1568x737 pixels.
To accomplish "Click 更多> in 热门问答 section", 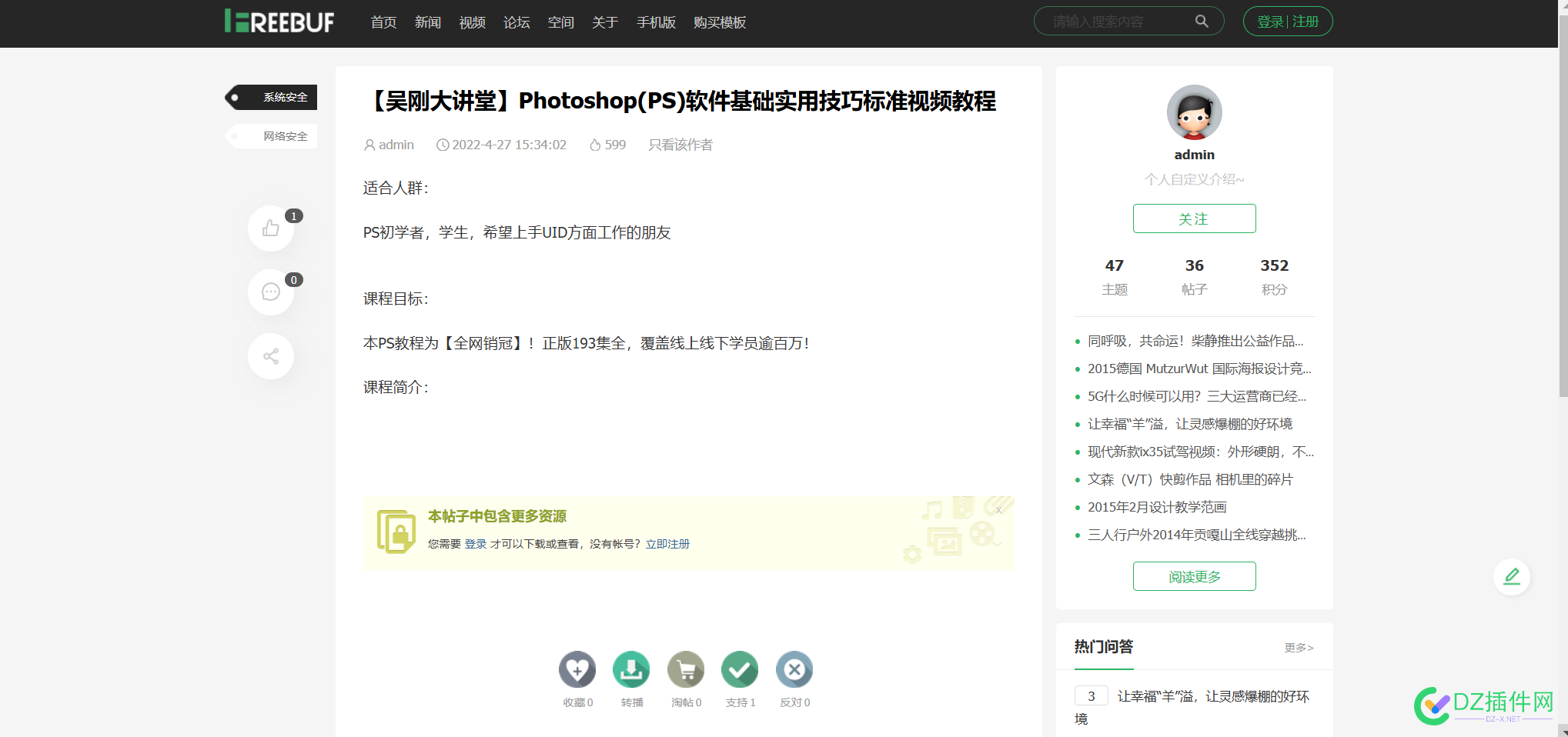I will pyautogui.click(x=1299, y=648).
